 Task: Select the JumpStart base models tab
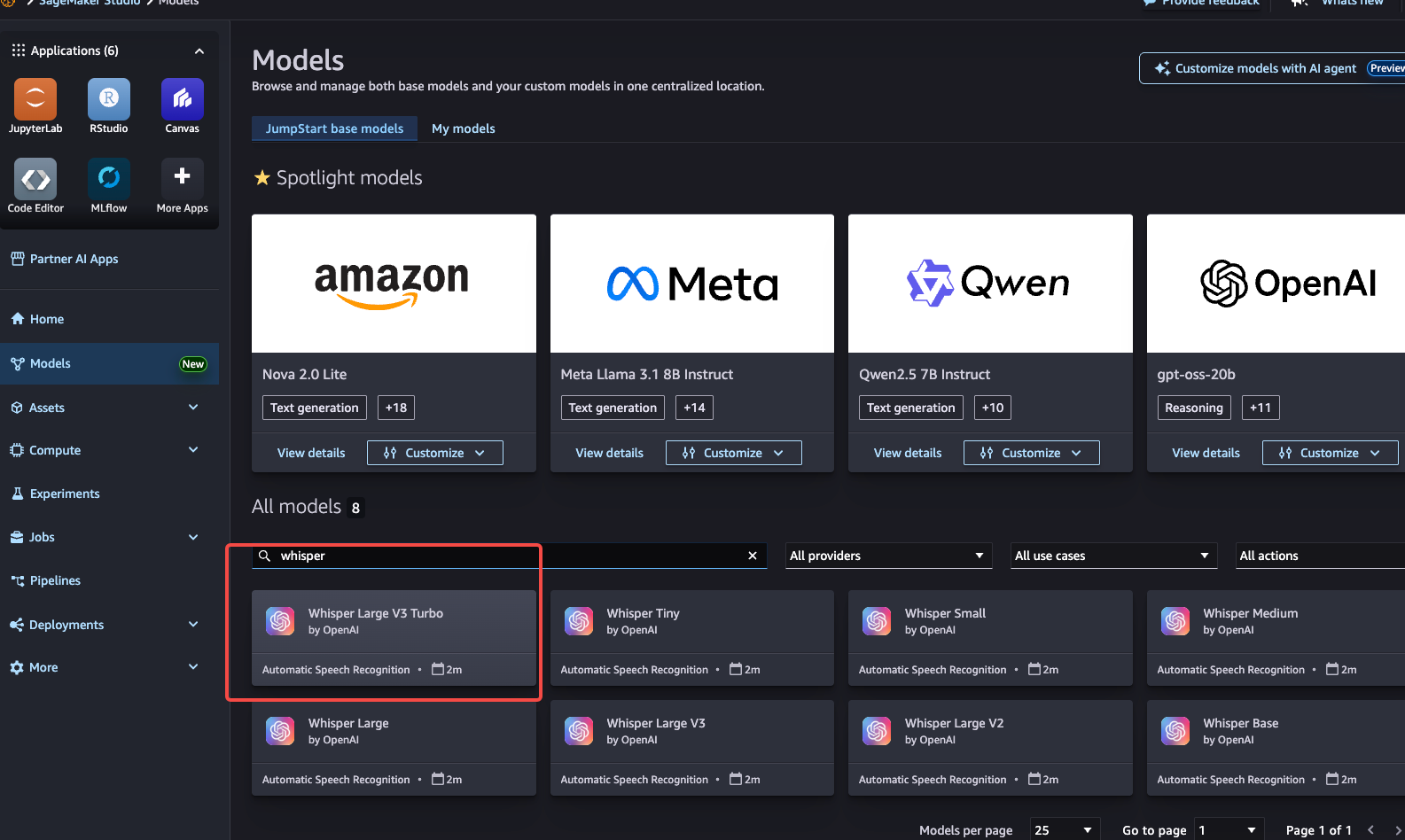[x=334, y=128]
